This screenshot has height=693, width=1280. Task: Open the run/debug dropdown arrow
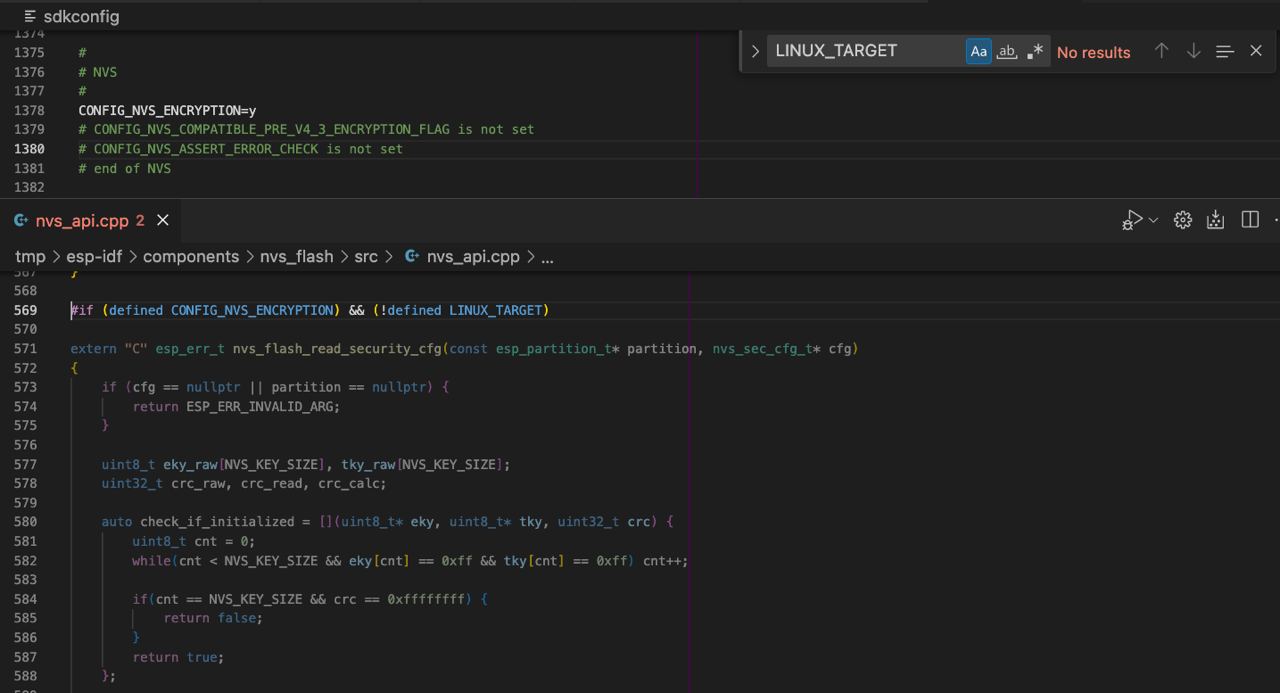click(1153, 220)
